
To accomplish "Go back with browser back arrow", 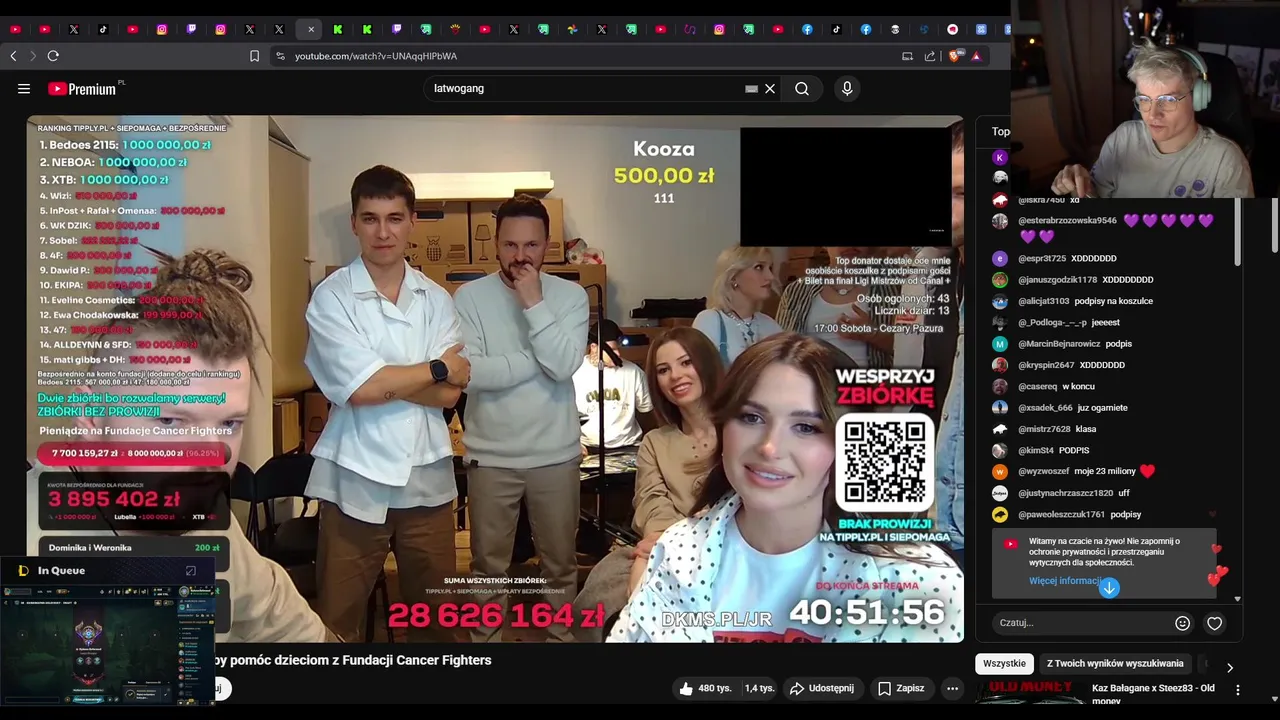I will point(13,56).
